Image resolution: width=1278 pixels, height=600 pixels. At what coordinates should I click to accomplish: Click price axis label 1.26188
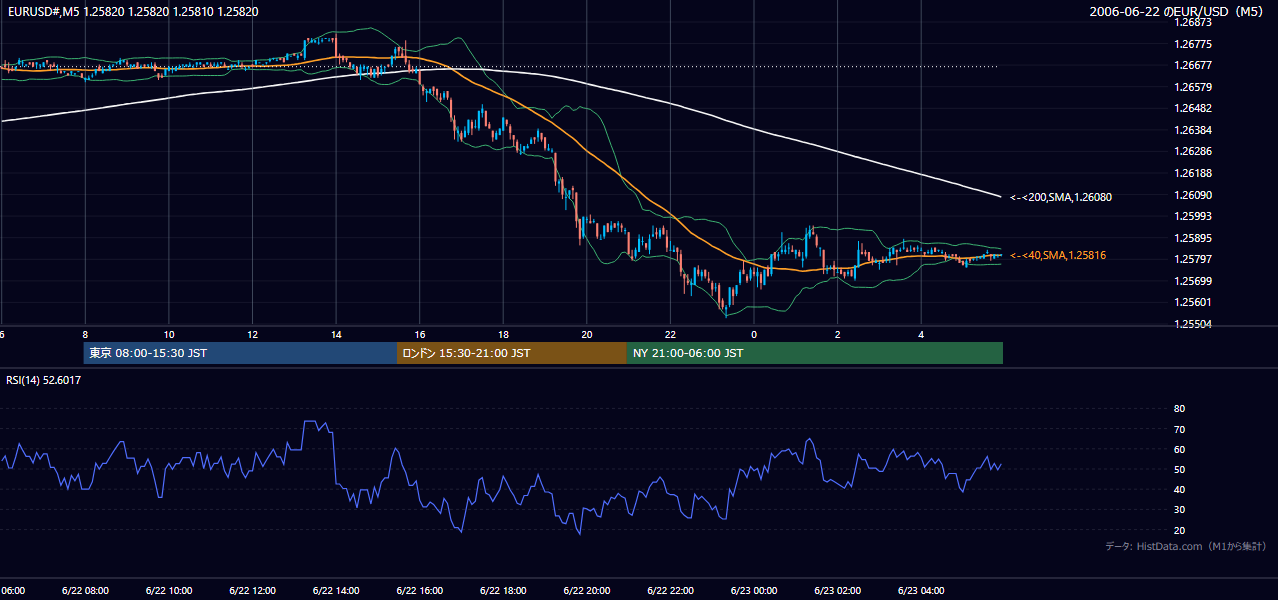(x=1194, y=173)
